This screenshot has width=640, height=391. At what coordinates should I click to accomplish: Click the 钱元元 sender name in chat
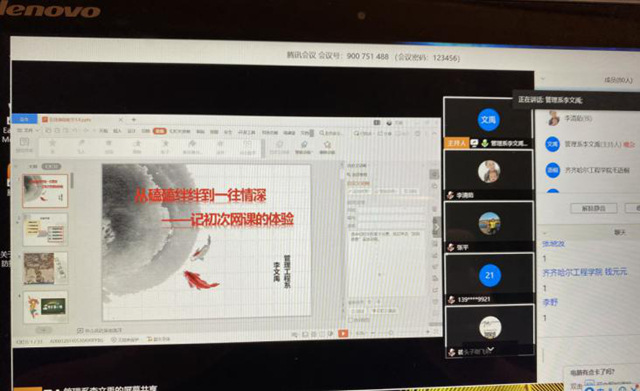coord(616,271)
